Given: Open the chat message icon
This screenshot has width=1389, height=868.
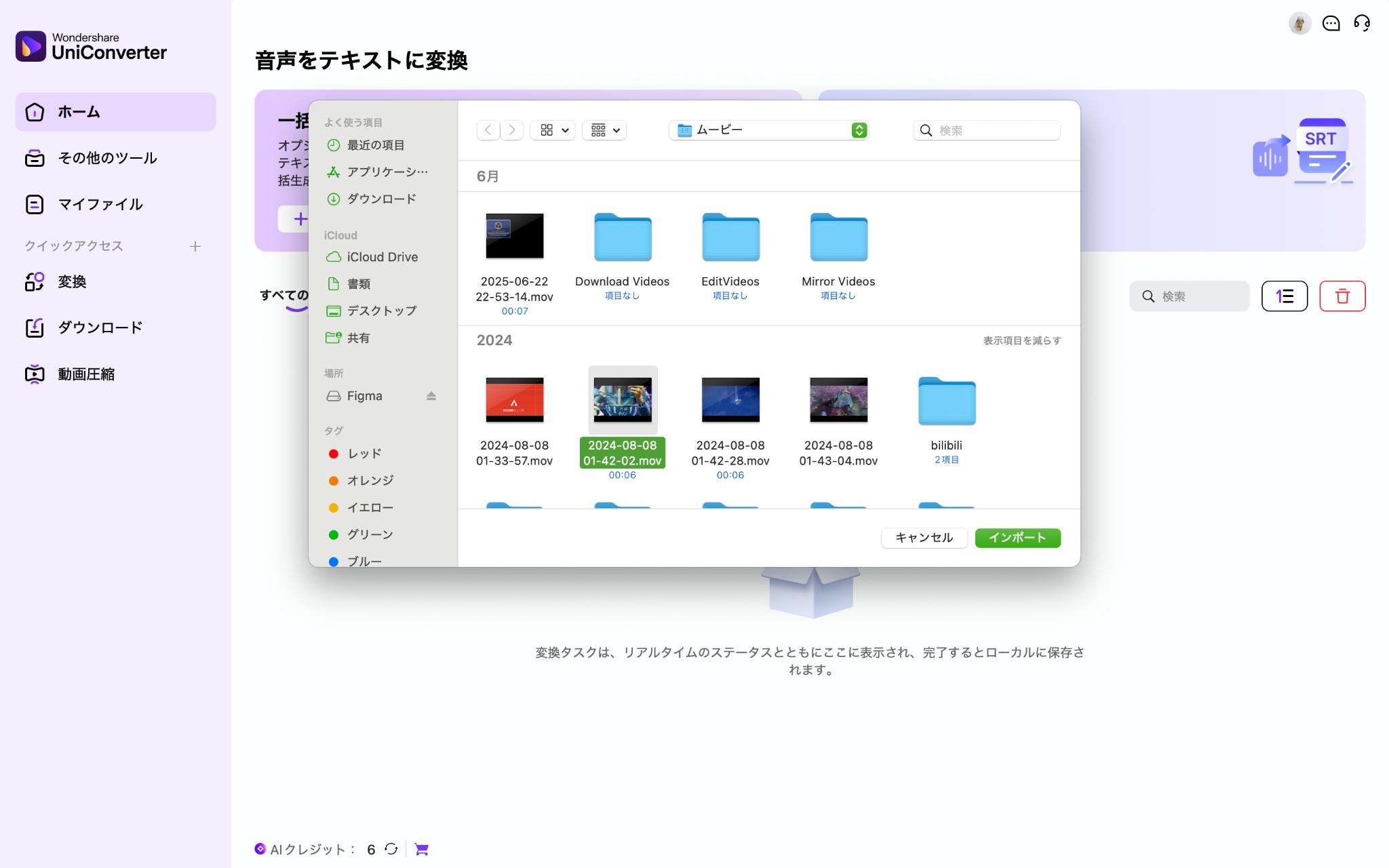Looking at the screenshot, I should (1331, 24).
